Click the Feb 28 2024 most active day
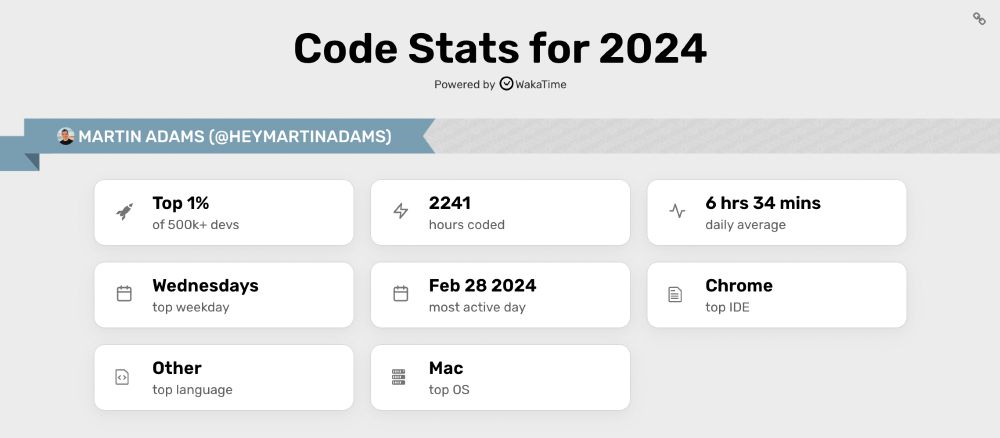Screen dimensions: 1000x438 point(482,285)
